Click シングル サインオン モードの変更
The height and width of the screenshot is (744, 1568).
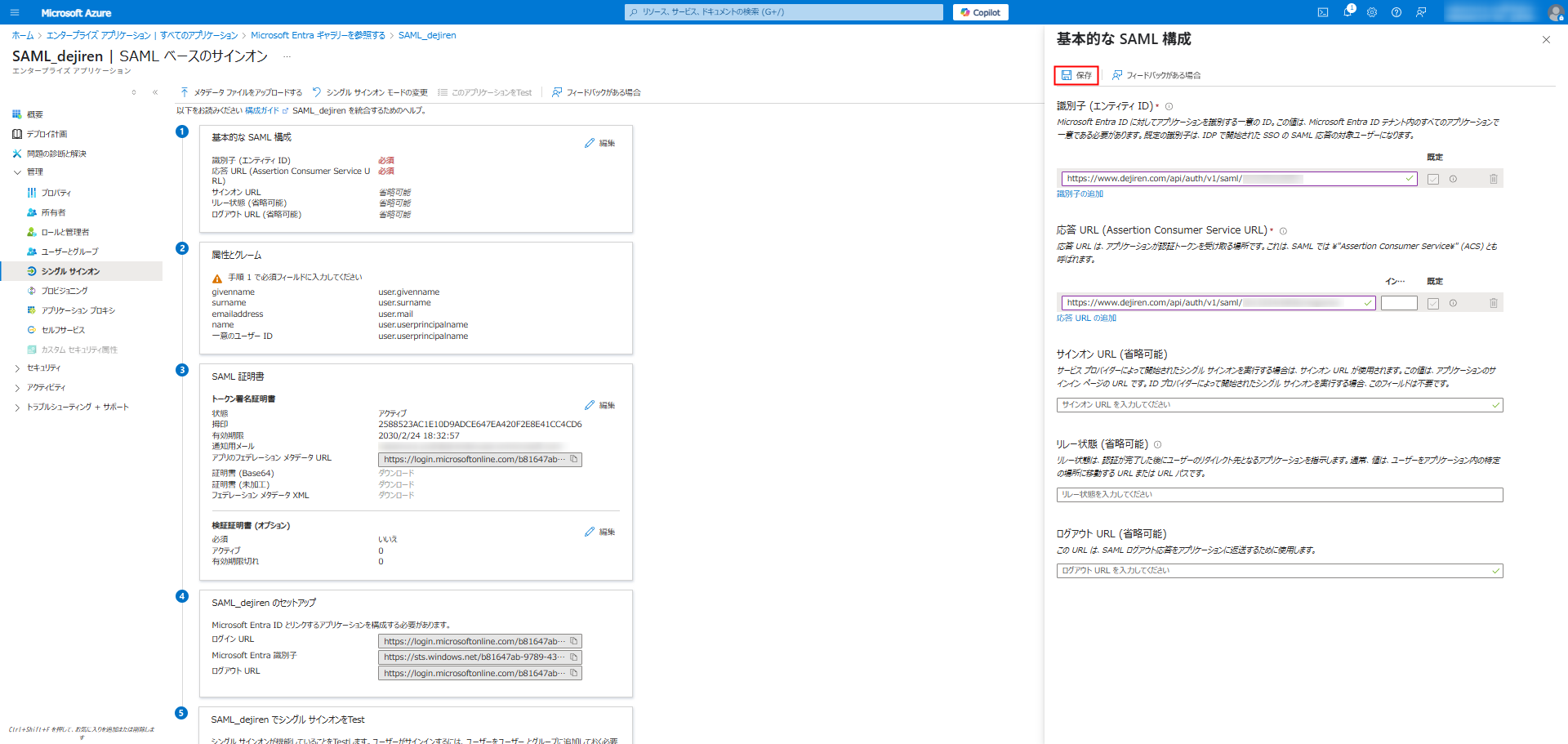coord(370,92)
